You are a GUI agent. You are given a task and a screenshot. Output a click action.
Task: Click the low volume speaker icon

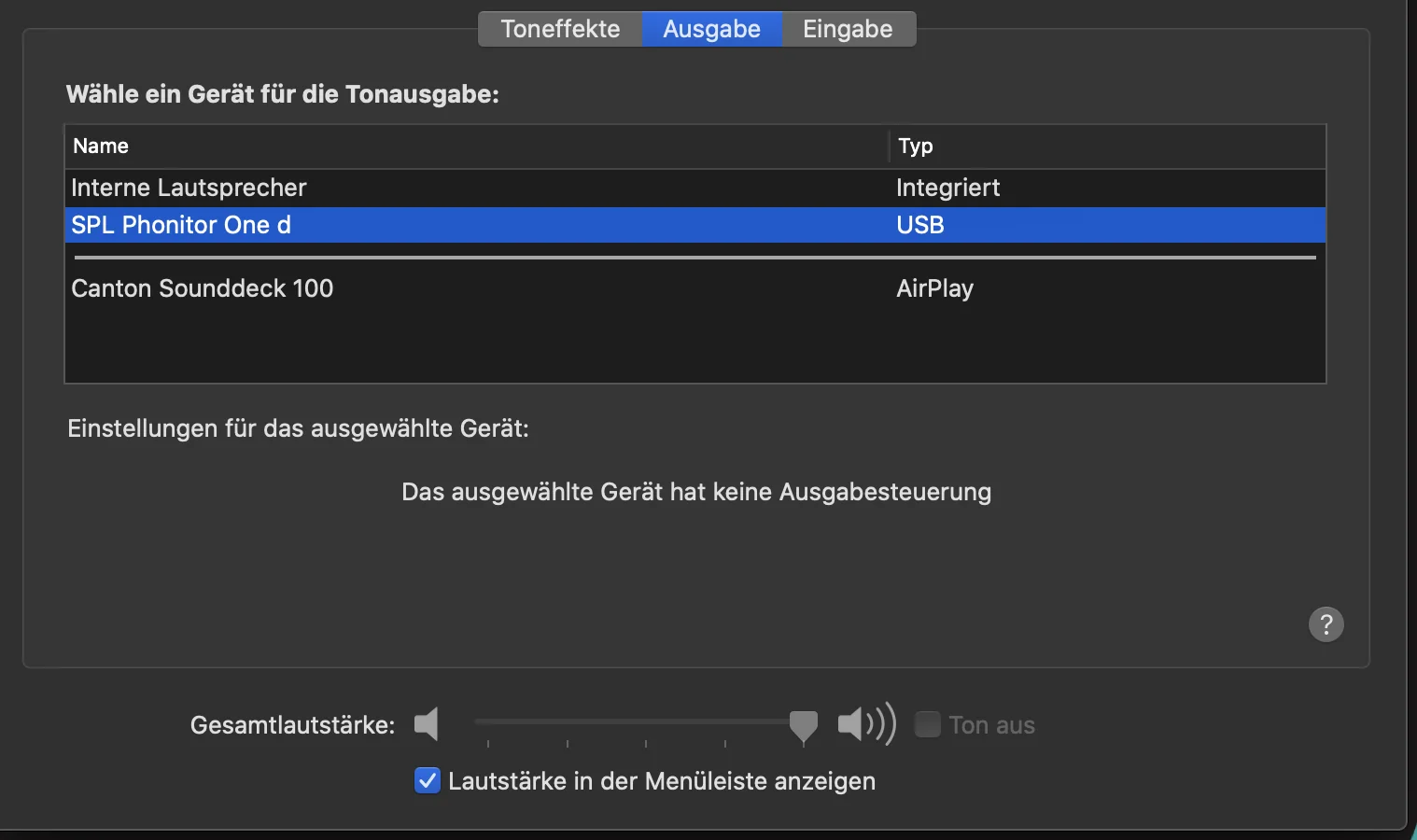(427, 724)
